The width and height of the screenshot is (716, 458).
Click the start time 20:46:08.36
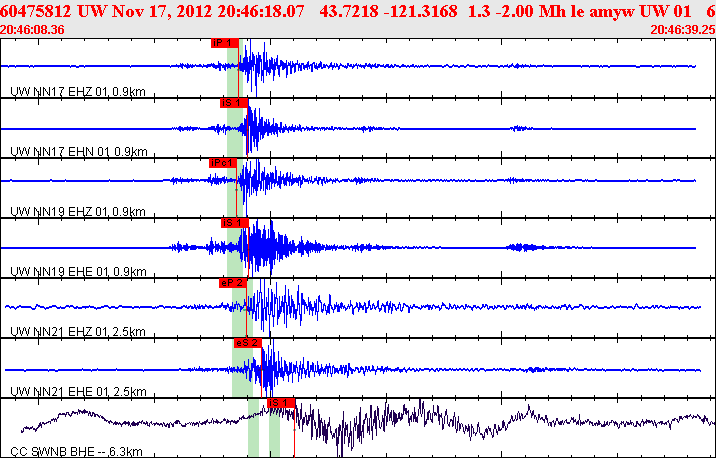coord(32,30)
